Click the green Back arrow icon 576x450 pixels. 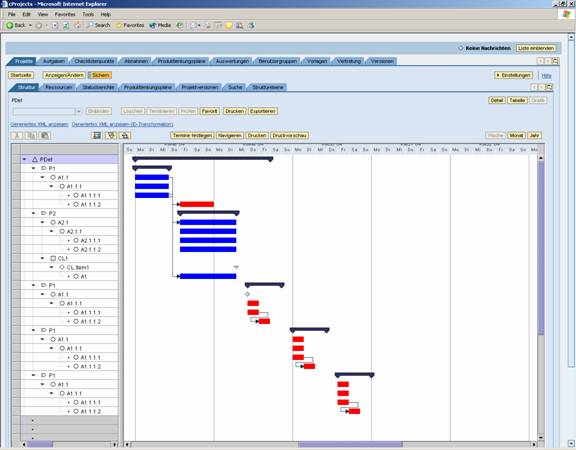pyautogui.click(x=10, y=25)
